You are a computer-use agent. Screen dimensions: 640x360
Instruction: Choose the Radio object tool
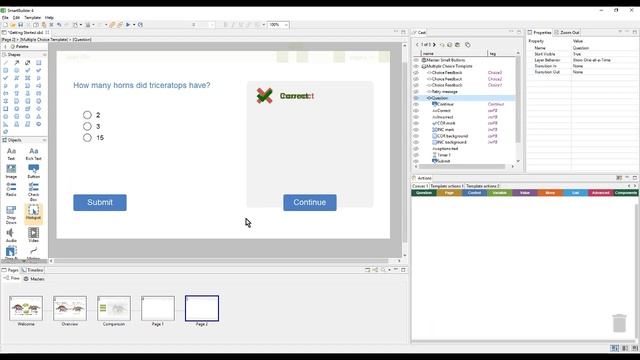11,189
